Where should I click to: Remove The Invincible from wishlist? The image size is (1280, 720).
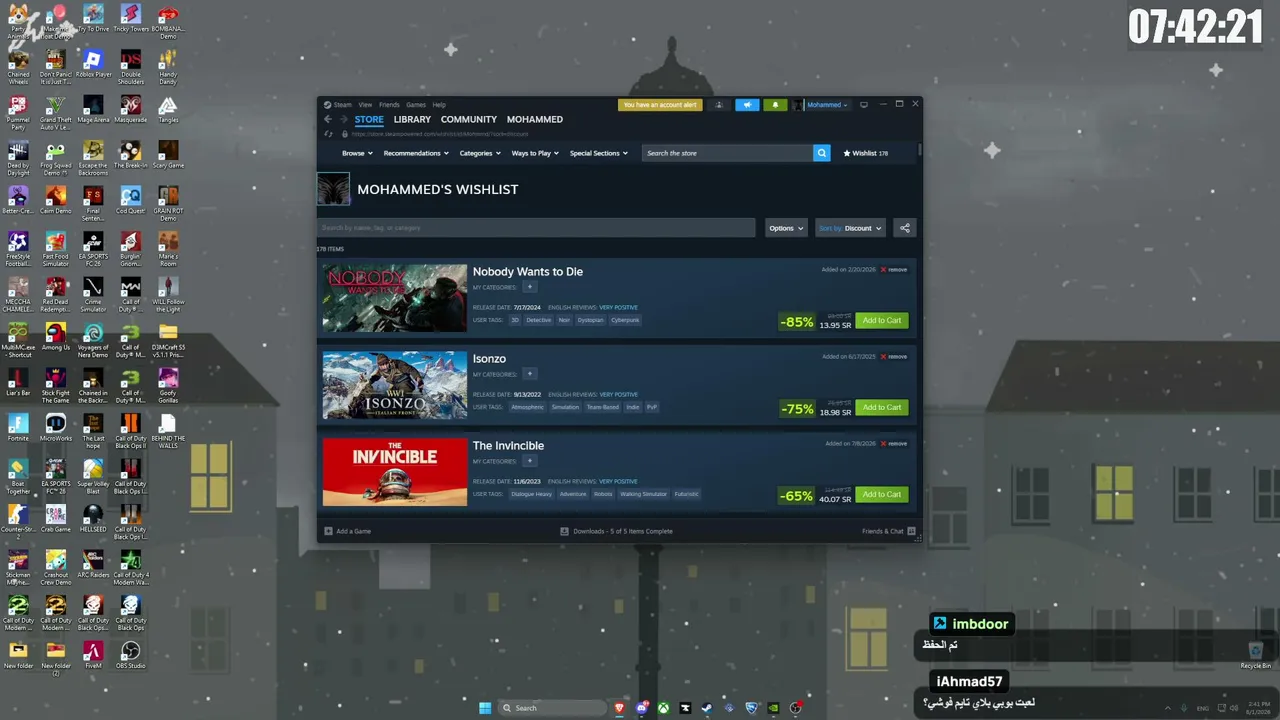[x=894, y=443]
